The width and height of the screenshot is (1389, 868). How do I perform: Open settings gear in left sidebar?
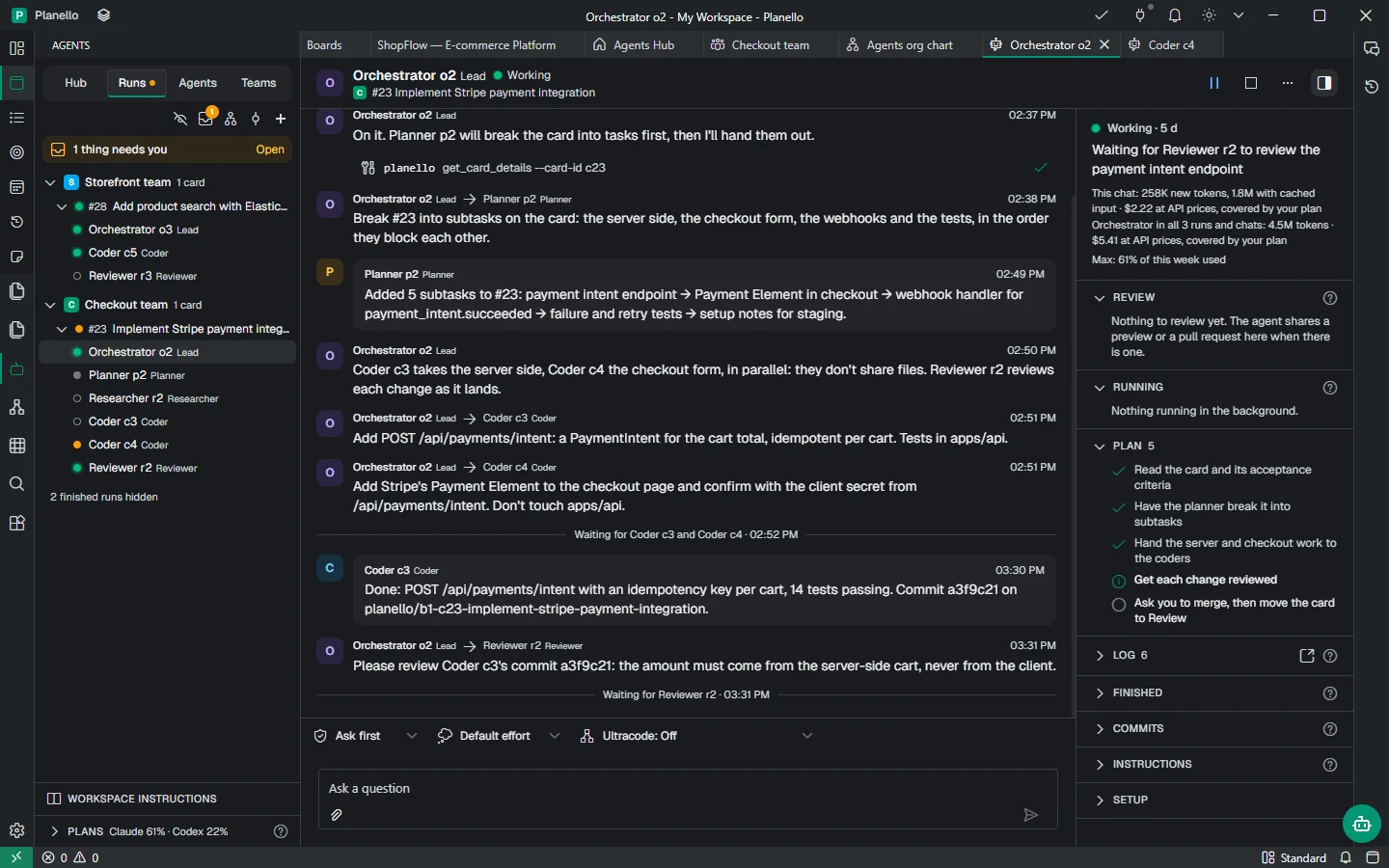pyautogui.click(x=16, y=830)
